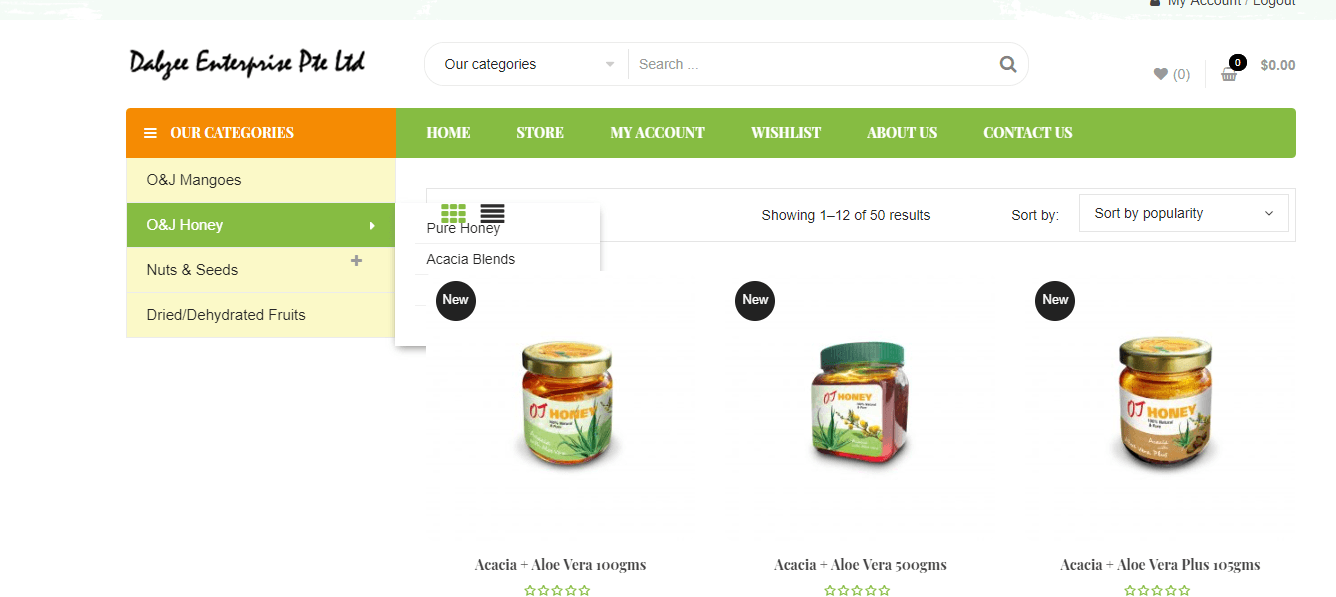1336x597 pixels.
Task: Open Acacia + Aloe Vera 500gms product title
Action: pyautogui.click(x=860, y=565)
